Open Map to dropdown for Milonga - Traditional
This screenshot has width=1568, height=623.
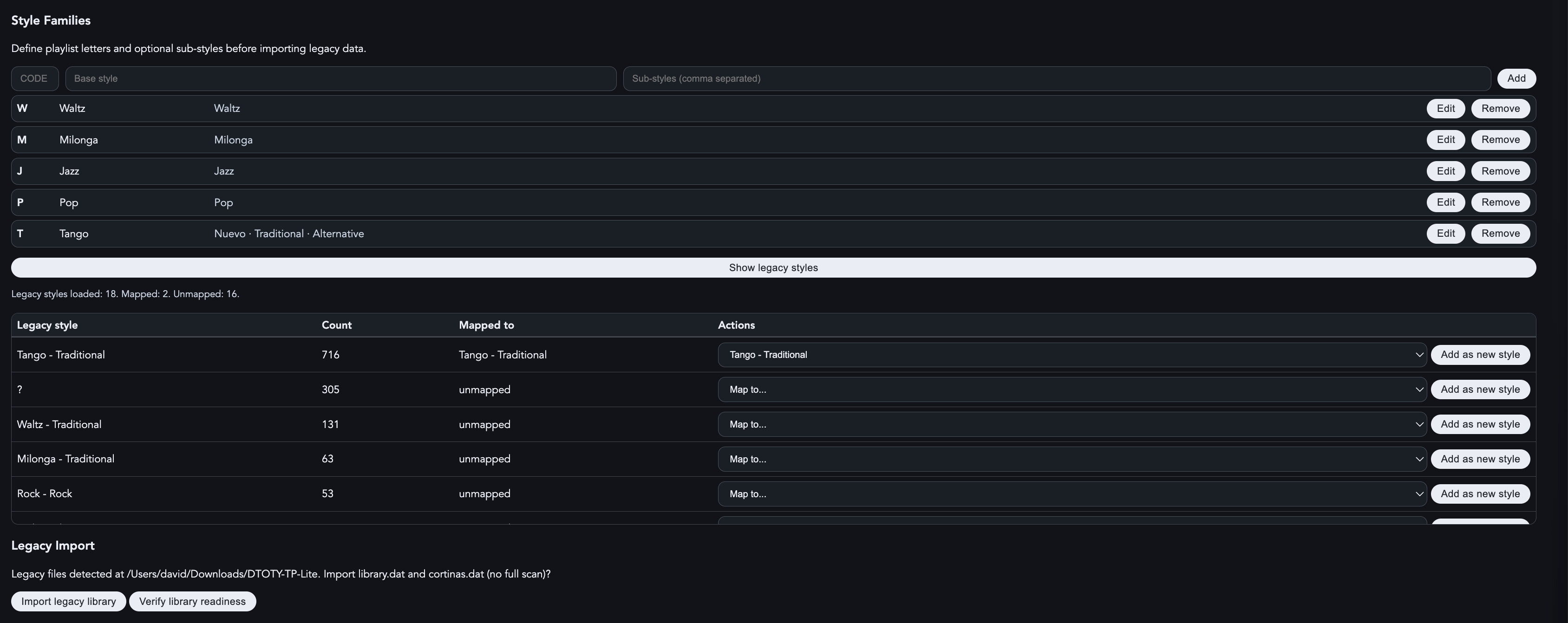1072,459
